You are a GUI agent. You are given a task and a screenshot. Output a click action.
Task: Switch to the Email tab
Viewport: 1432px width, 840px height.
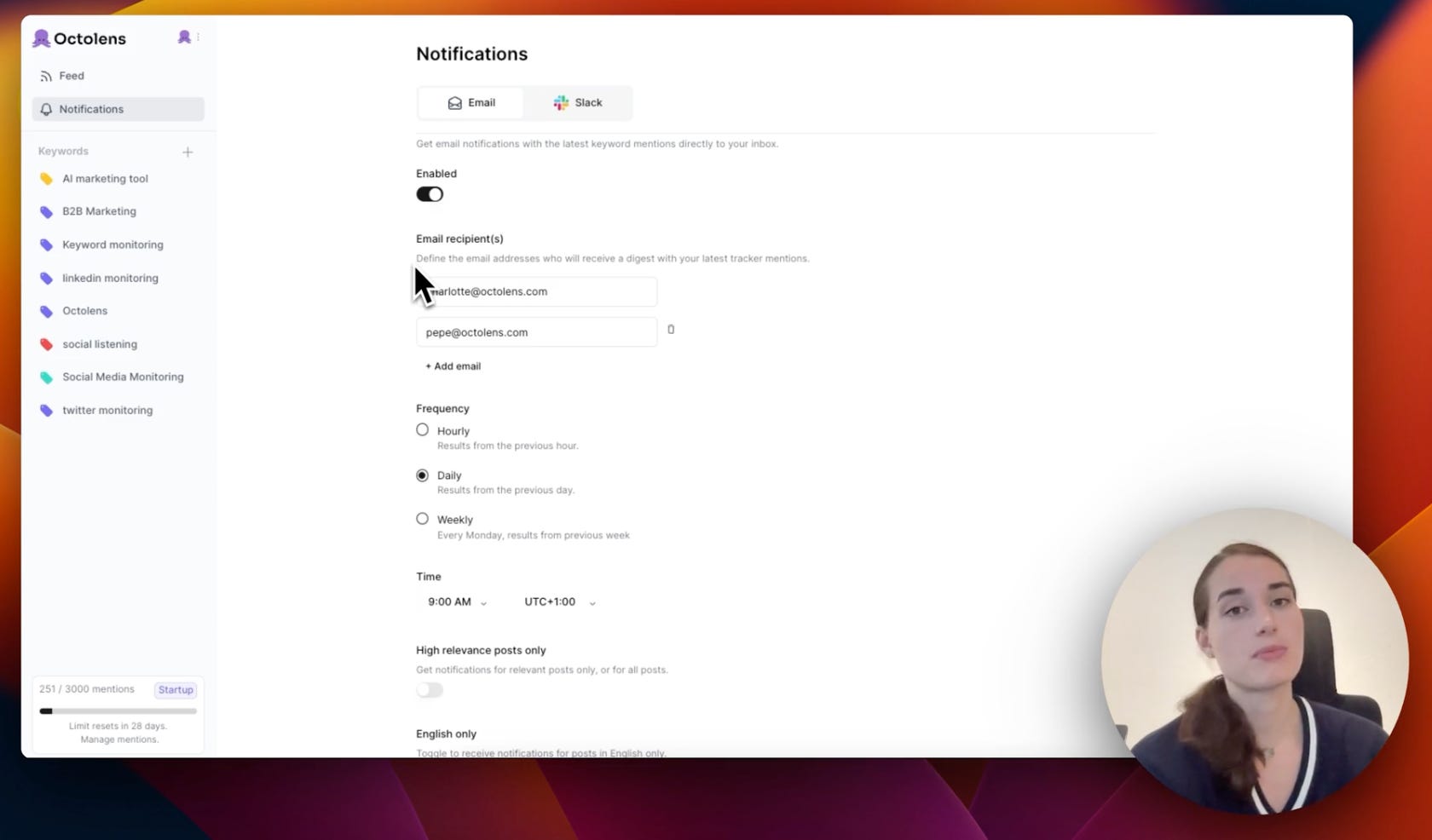tap(471, 103)
